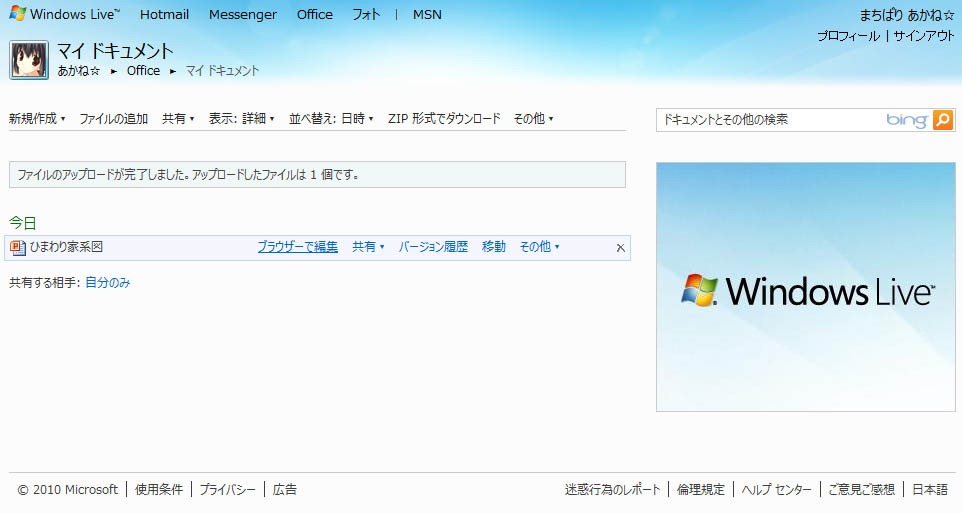Open 倫理規定 in the footer
Image resolution: width=962 pixels, height=513 pixels.
(x=701, y=489)
